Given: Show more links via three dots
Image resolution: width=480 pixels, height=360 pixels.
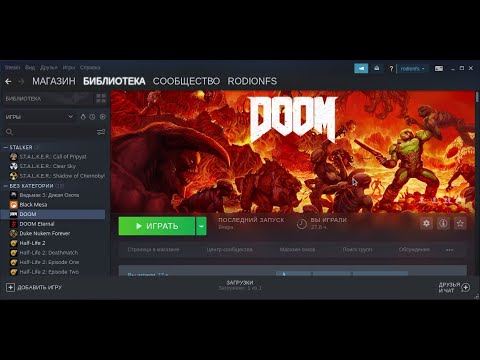Looking at the screenshot, I should click(x=449, y=250).
